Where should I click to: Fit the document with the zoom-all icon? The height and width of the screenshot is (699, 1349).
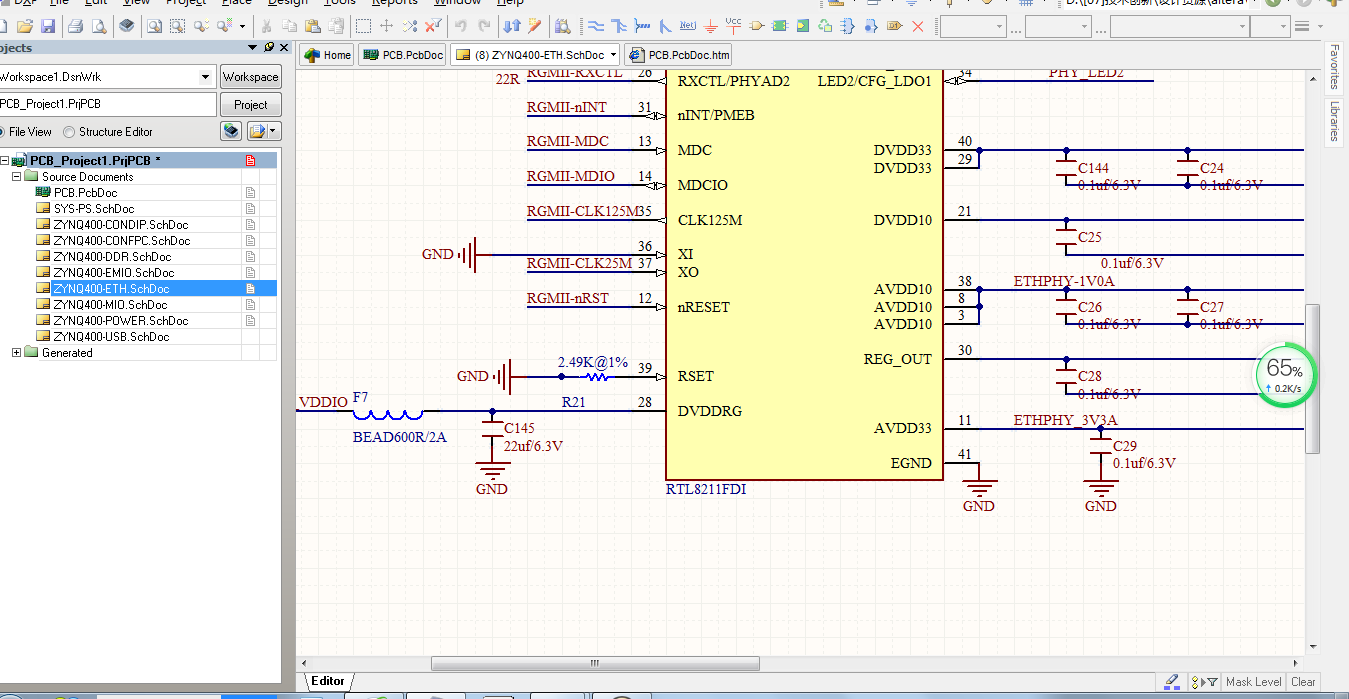(x=154, y=27)
